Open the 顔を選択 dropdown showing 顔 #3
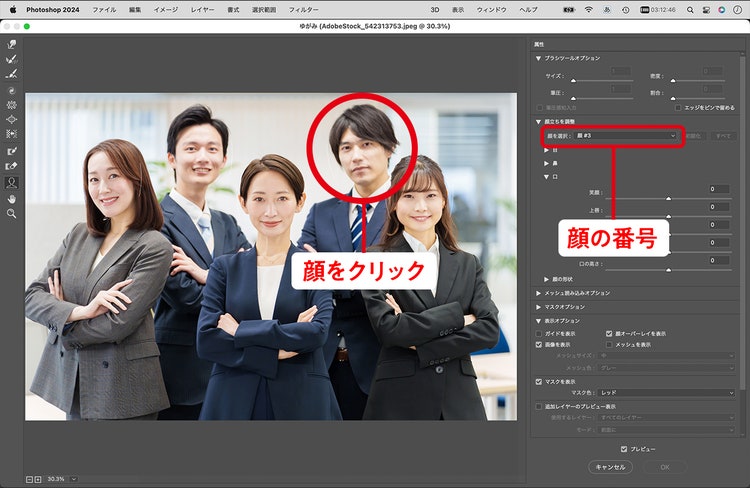This screenshot has width=750, height=488. click(626, 136)
